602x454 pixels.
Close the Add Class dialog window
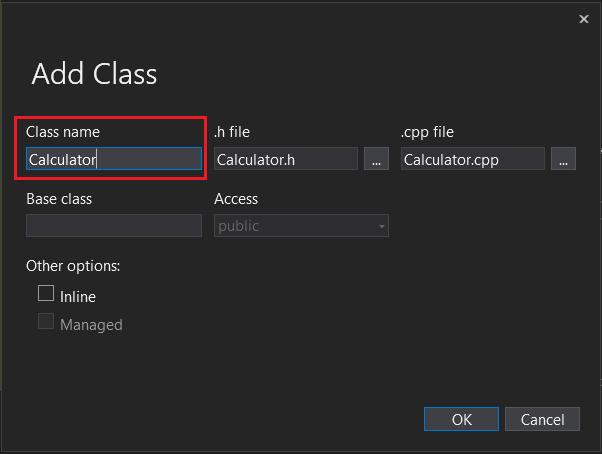coord(583,19)
